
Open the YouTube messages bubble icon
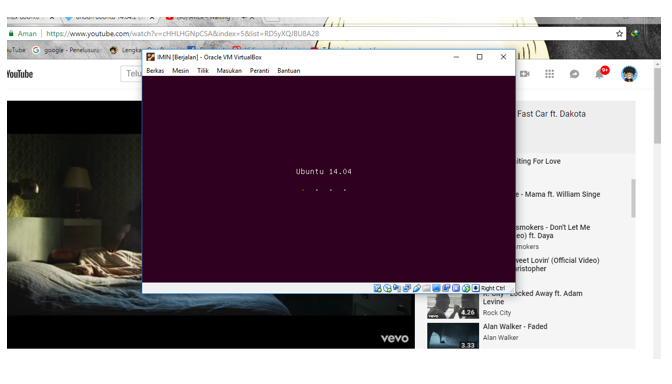[x=574, y=74]
